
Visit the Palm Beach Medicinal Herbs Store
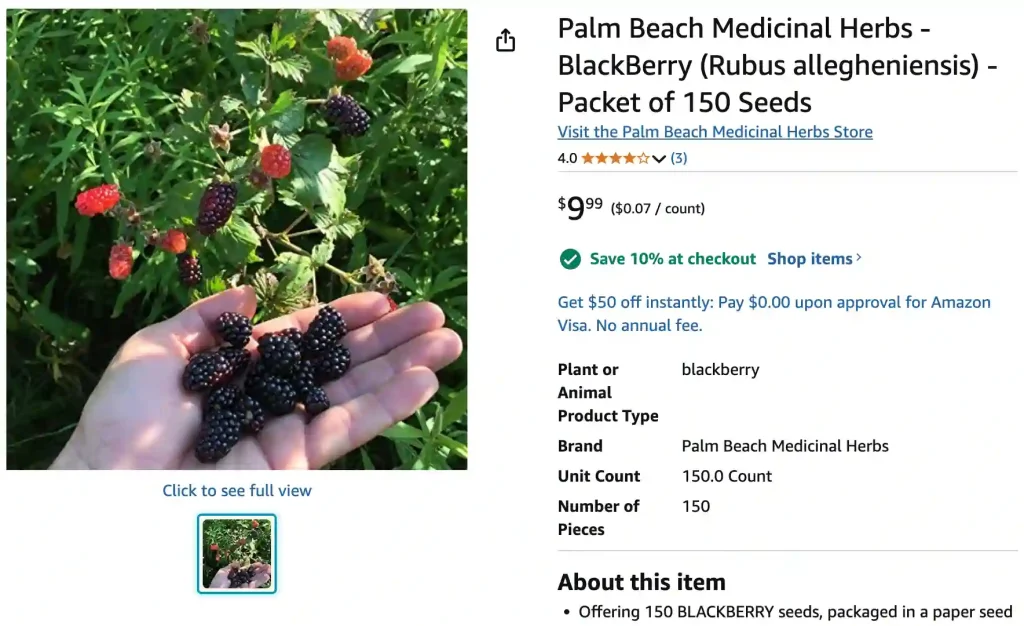point(714,132)
